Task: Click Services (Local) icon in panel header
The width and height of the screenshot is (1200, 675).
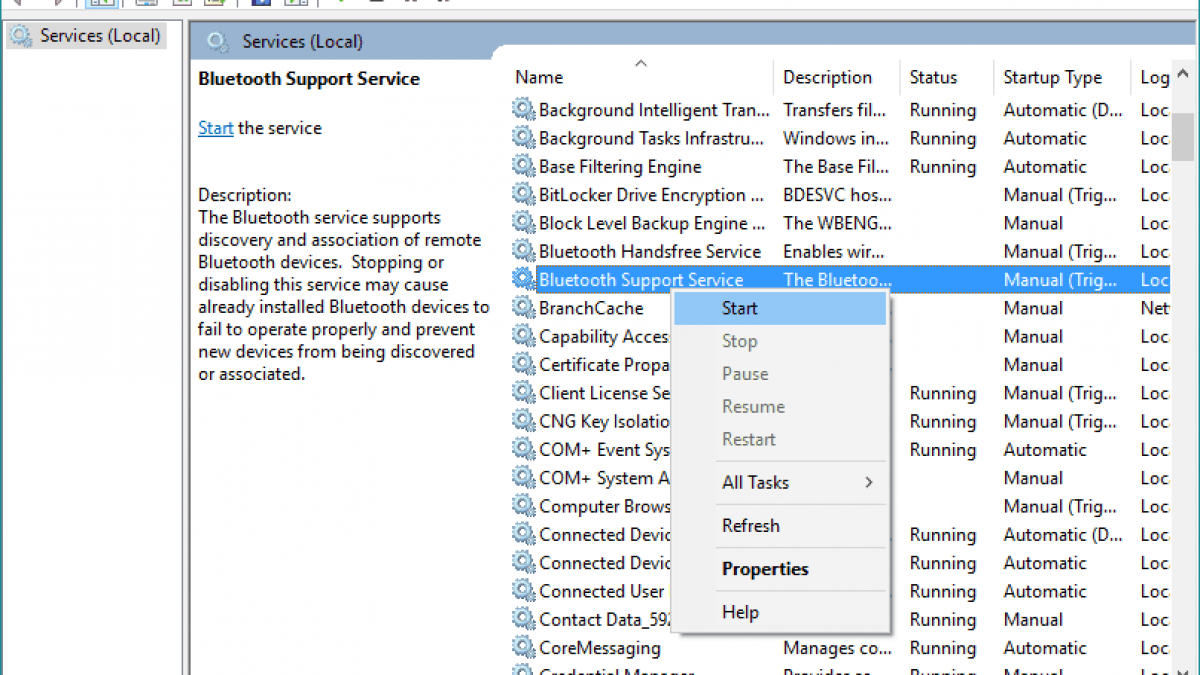Action: [x=217, y=41]
